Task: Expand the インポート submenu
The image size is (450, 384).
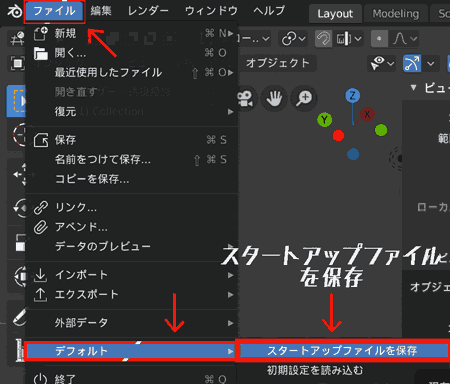Action: [x=132, y=275]
